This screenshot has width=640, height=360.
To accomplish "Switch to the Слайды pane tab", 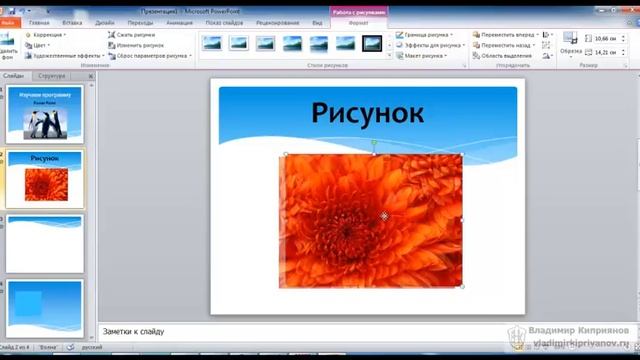I will [x=13, y=76].
